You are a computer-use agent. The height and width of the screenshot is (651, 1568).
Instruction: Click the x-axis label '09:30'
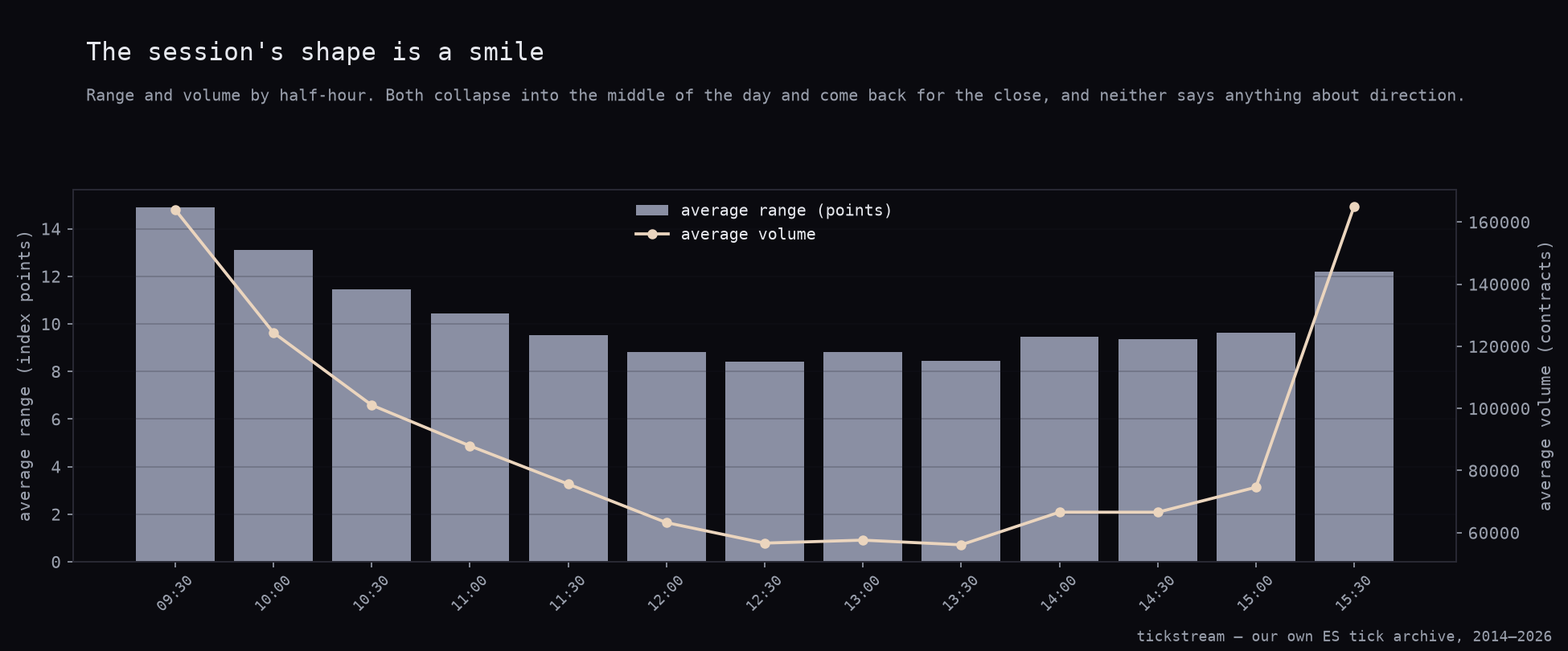(x=174, y=593)
